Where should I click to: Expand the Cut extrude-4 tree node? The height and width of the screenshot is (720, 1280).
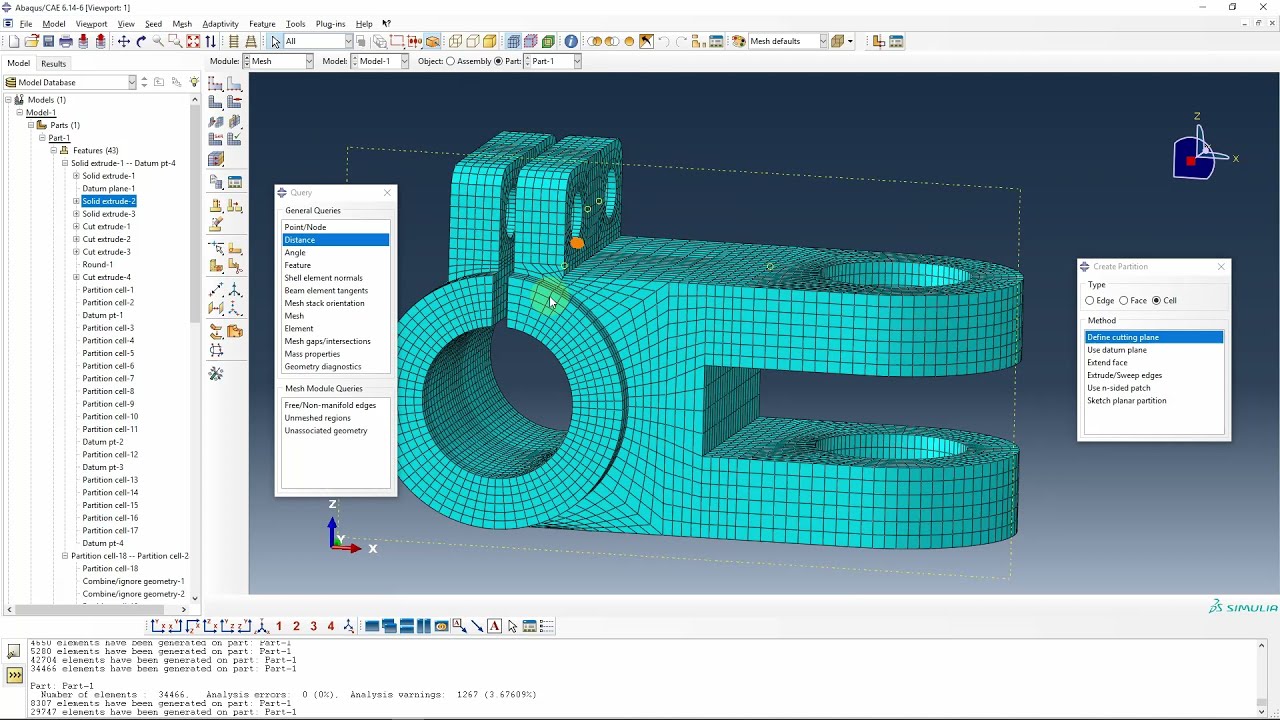[76, 277]
